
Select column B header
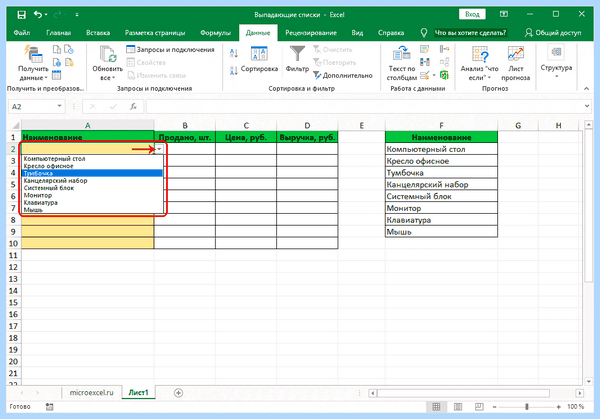pyautogui.click(x=185, y=125)
